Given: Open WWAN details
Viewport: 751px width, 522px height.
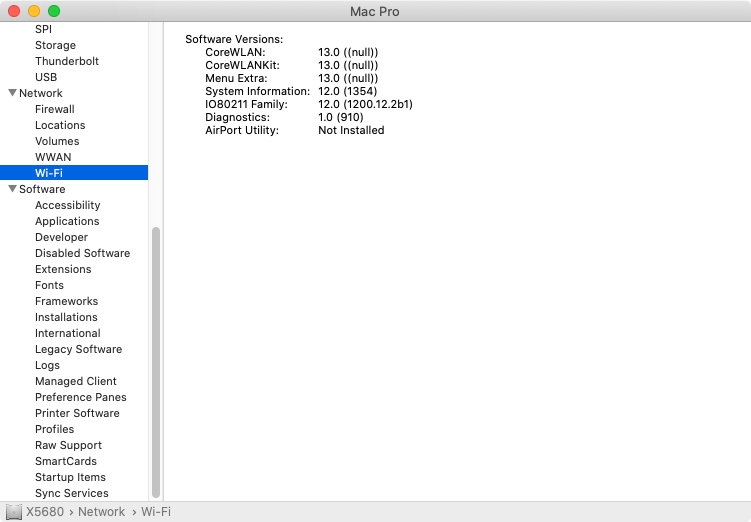Looking at the screenshot, I should (53, 157).
